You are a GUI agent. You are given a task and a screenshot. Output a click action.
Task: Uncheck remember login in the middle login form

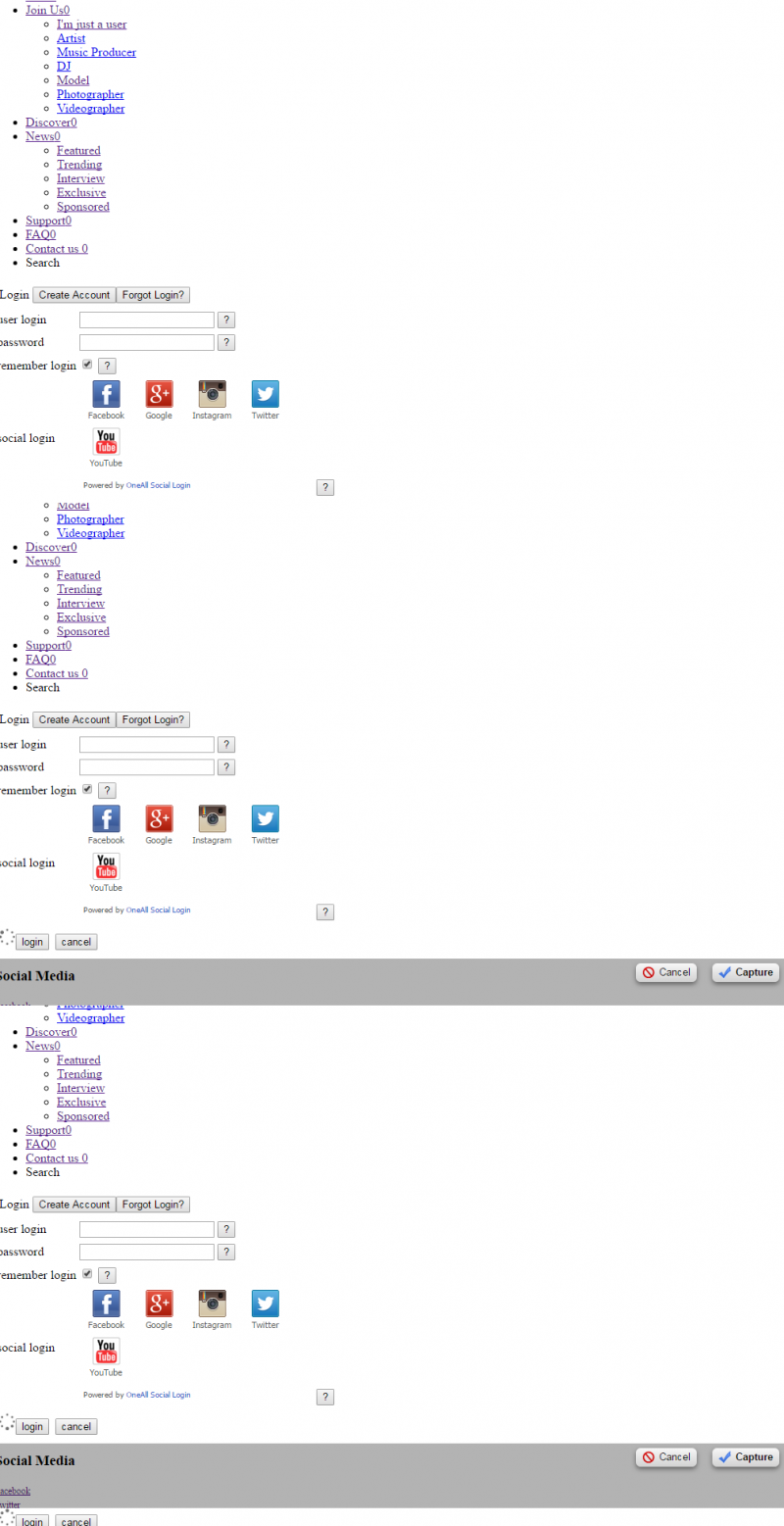(x=87, y=789)
